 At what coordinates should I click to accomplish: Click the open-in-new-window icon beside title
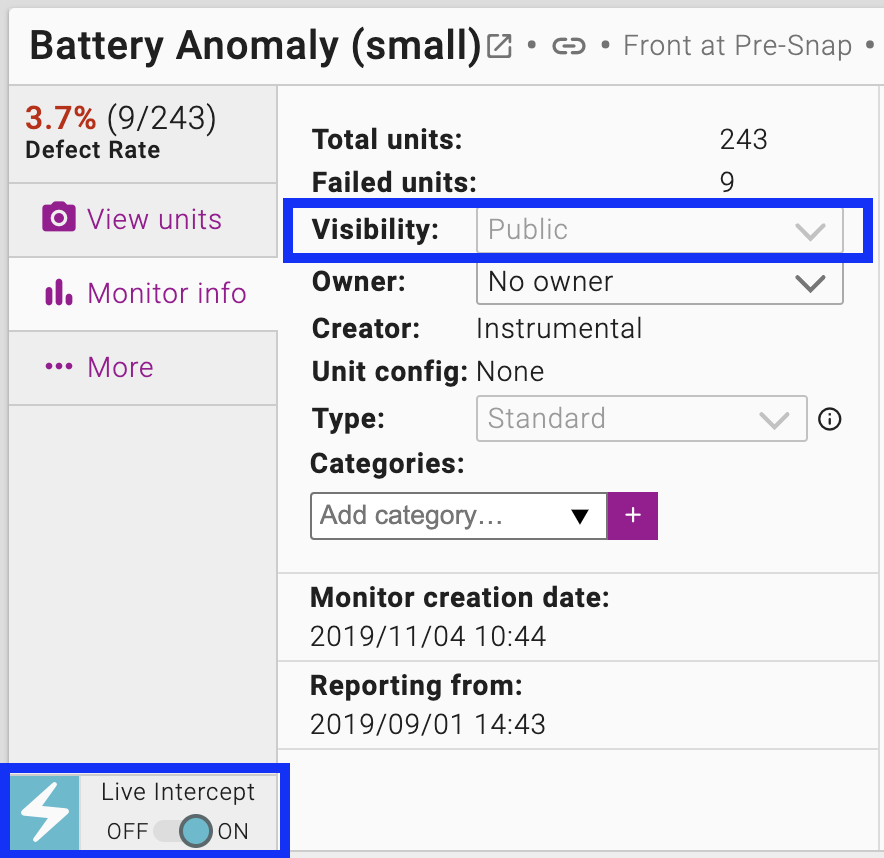point(499,46)
